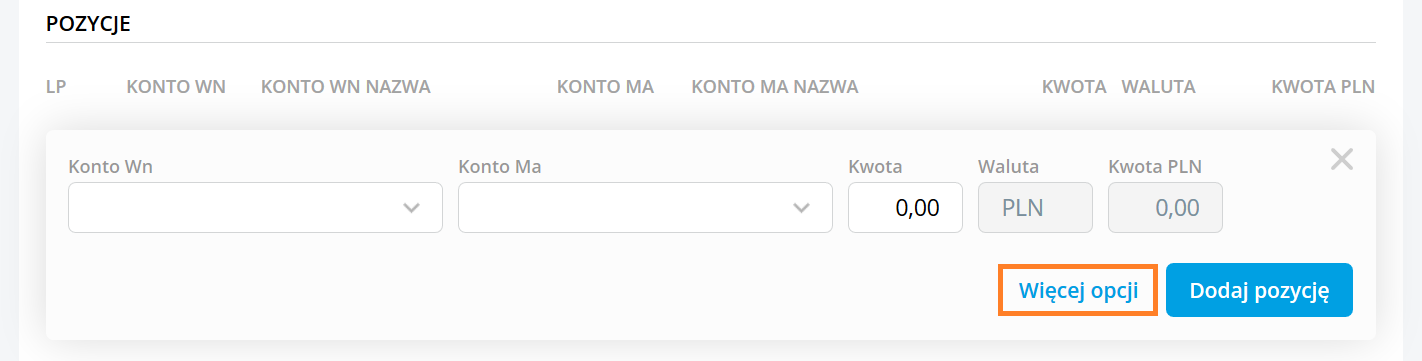Click the KWOTA column header

[1074, 87]
